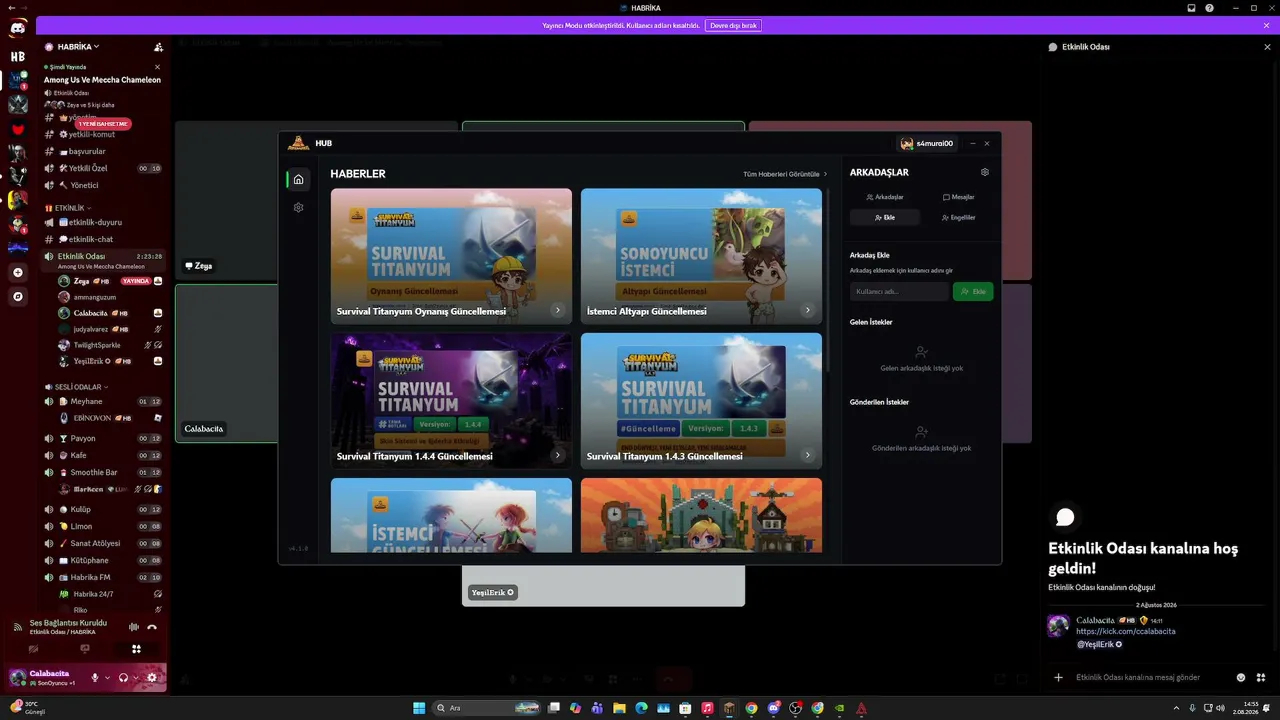This screenshot has width=1280, height=720.
Task: Open File Explorer from the taskbar
Action: 619,708
